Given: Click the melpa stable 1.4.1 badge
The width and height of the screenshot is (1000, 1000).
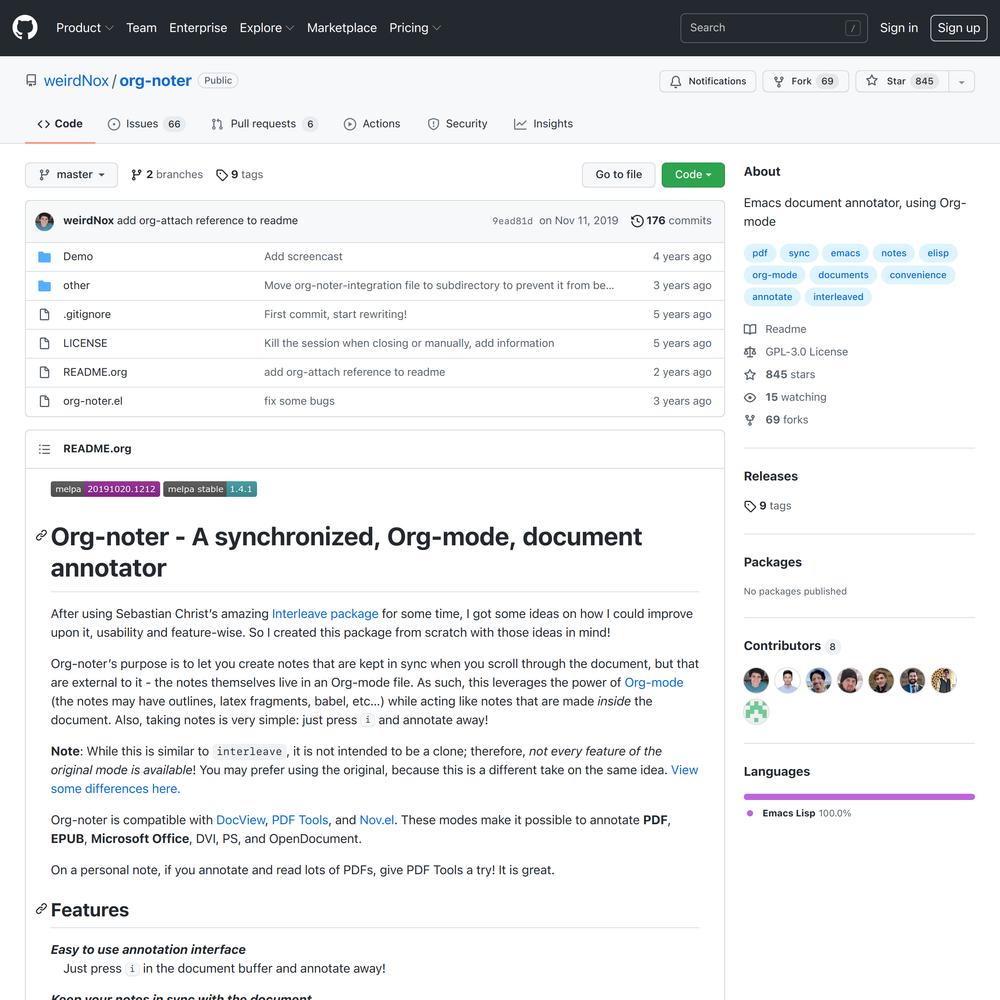Looking at the screenshot, I should coord(210,489).
